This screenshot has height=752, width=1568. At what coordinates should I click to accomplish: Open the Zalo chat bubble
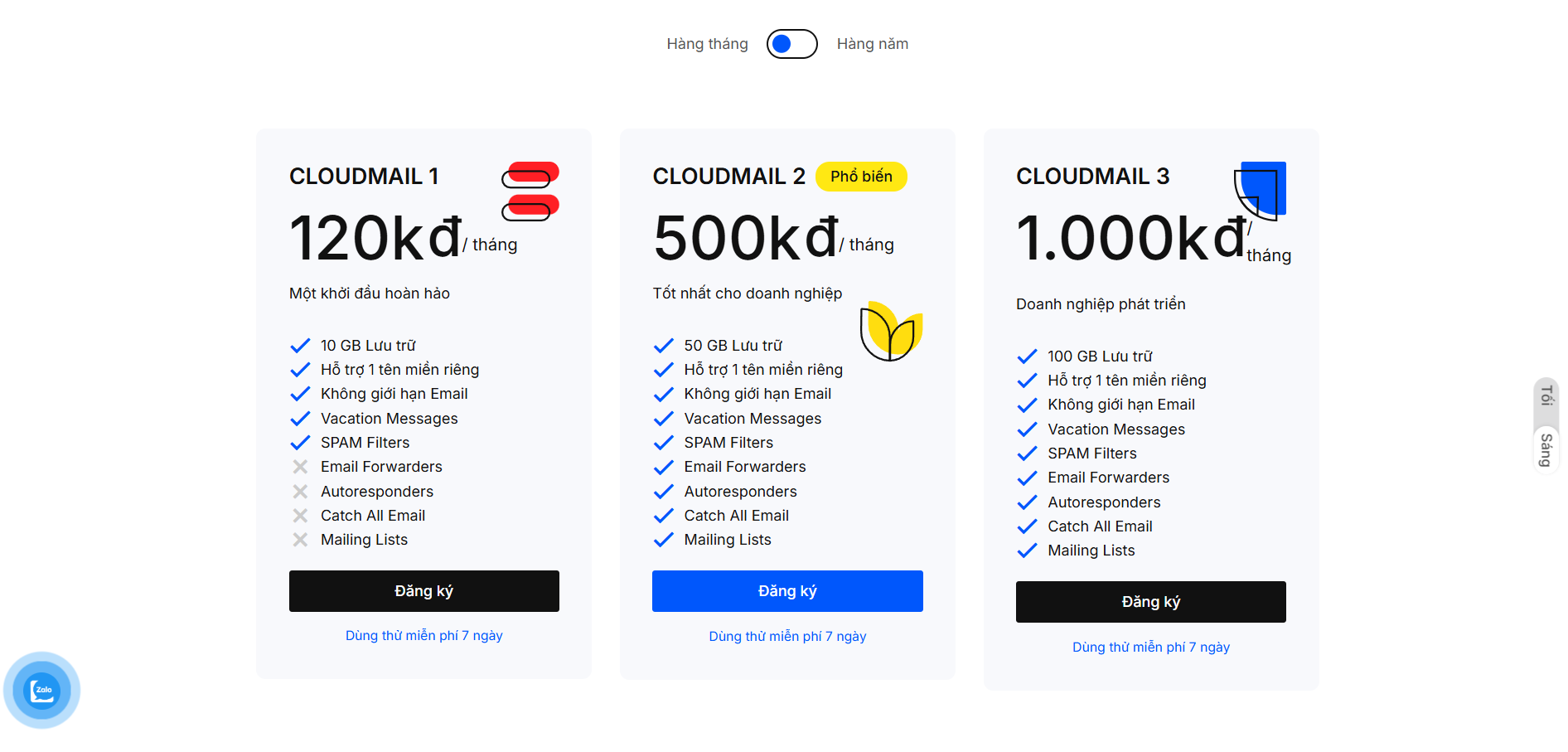click(41, 690)
